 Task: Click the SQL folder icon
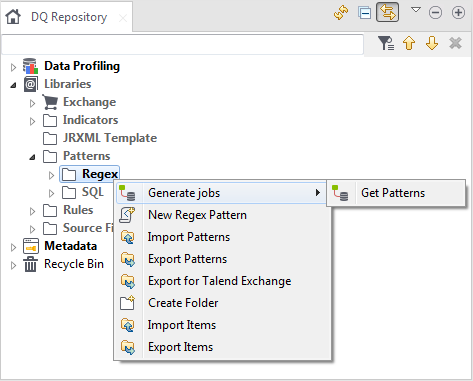69,192
